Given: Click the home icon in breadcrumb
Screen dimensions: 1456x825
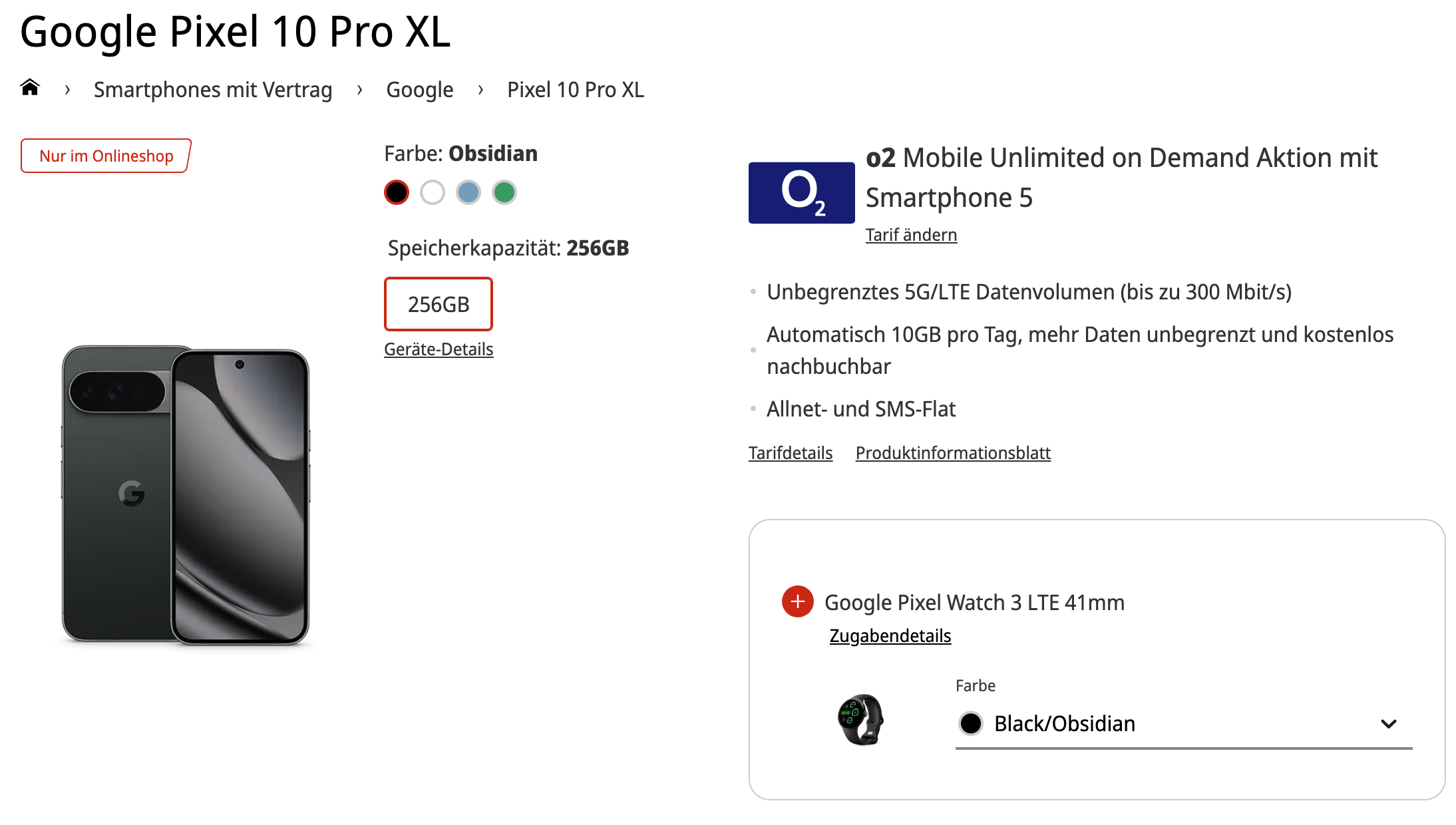Looking at the screenshot, I should tap(30, 88).
